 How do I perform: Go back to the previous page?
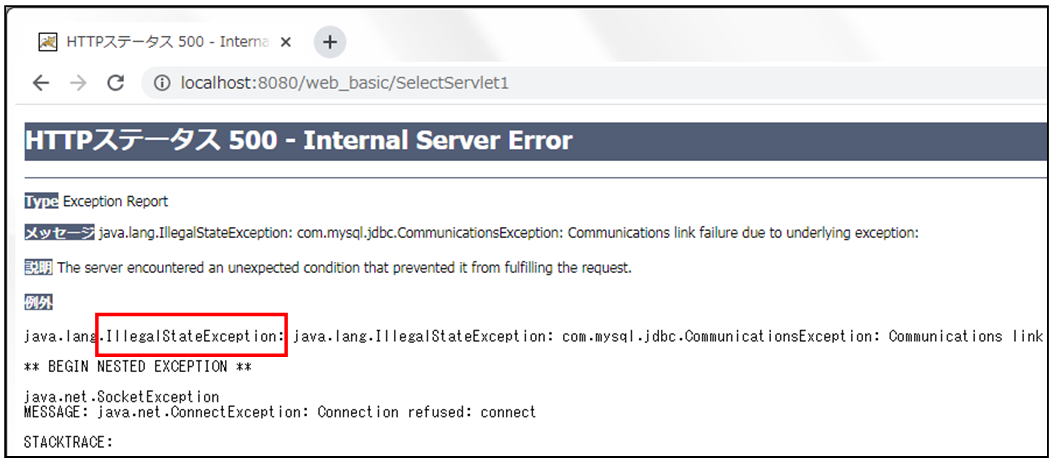coord(41,83)
